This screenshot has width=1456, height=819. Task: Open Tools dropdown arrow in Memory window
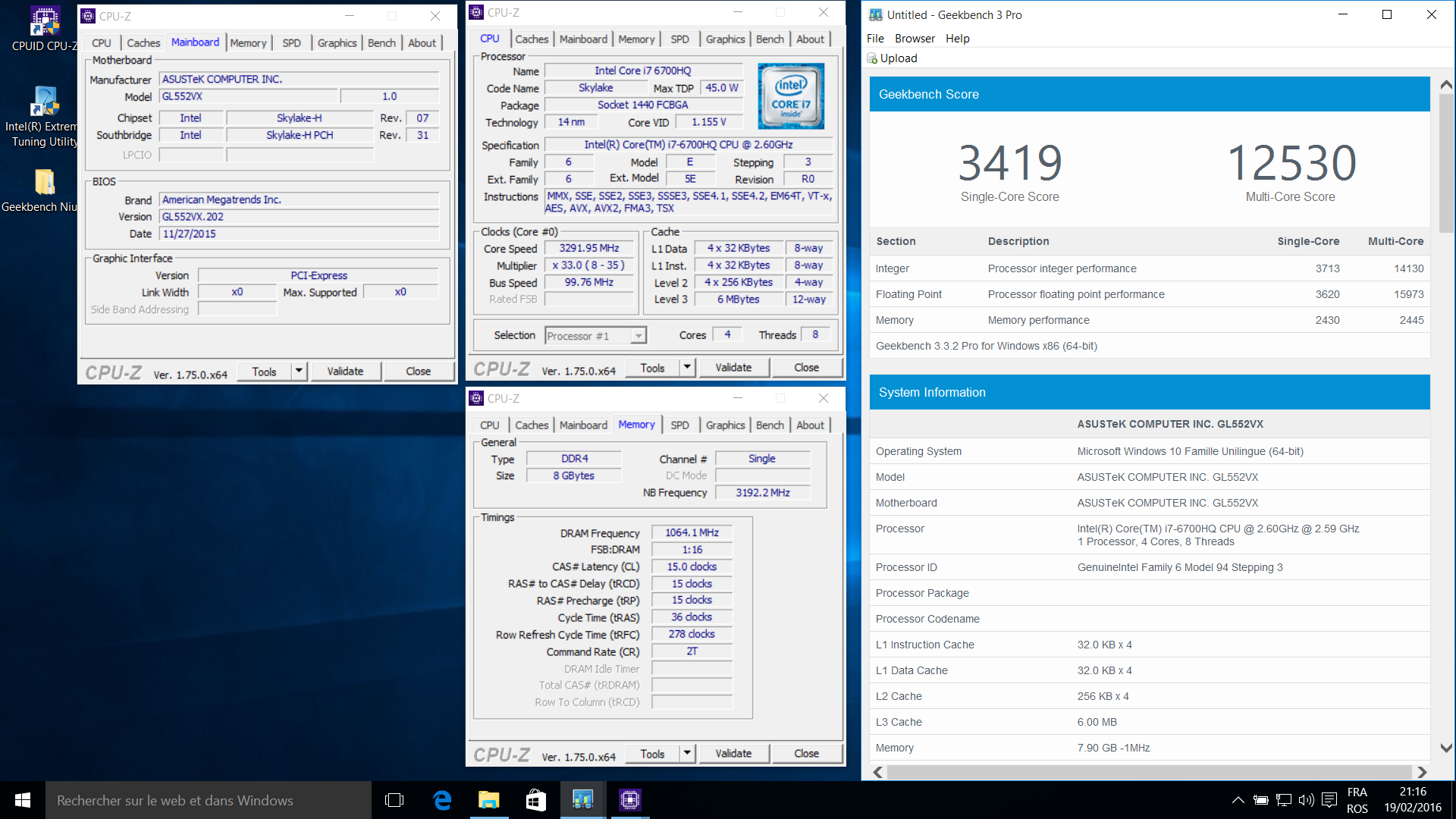687,754
